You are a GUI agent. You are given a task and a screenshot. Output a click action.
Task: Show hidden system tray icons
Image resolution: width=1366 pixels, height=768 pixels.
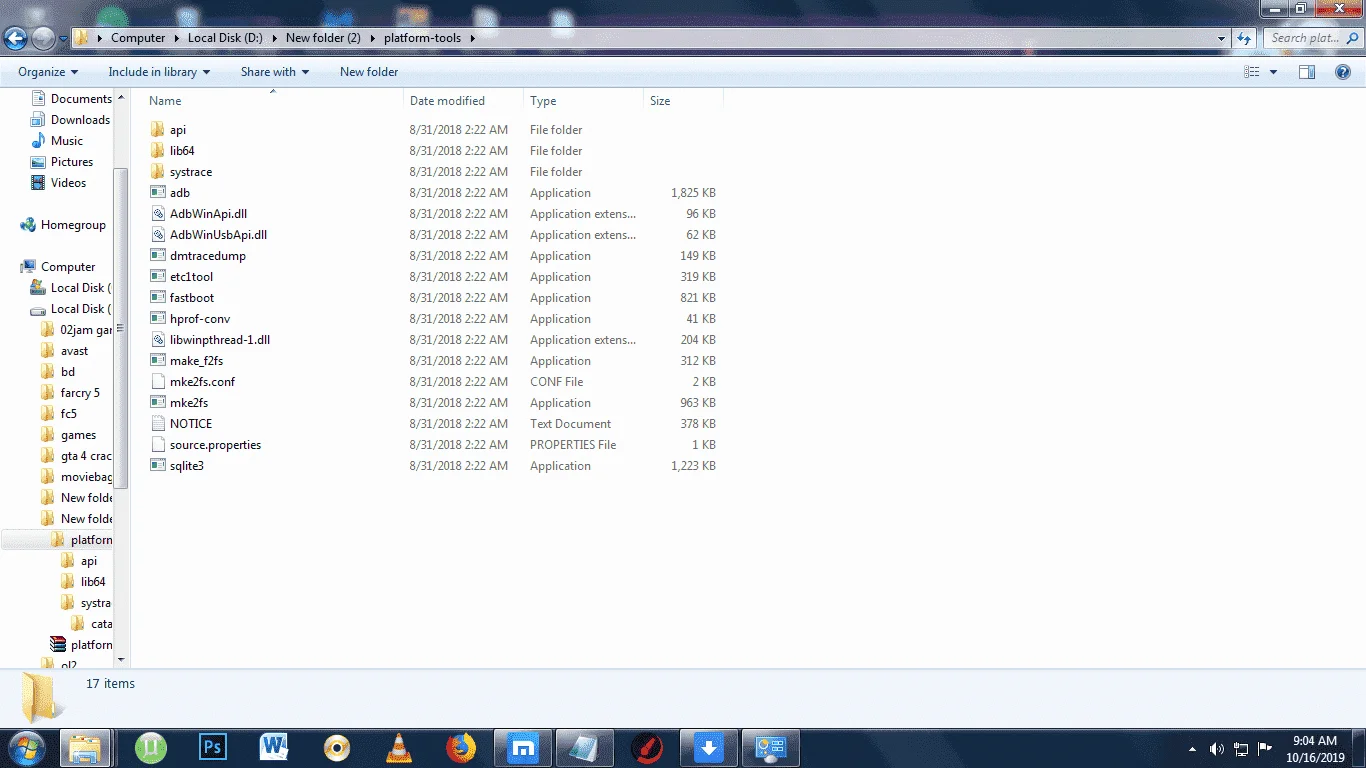point(1192,749)
